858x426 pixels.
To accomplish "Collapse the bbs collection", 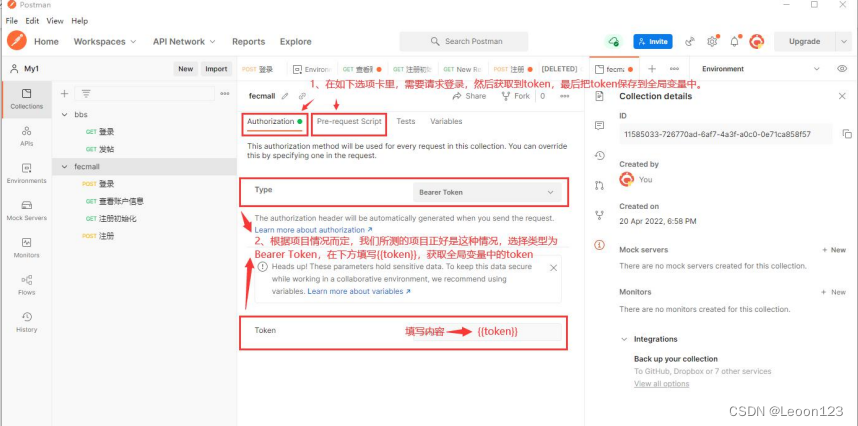I will click(x=65, y=114).
